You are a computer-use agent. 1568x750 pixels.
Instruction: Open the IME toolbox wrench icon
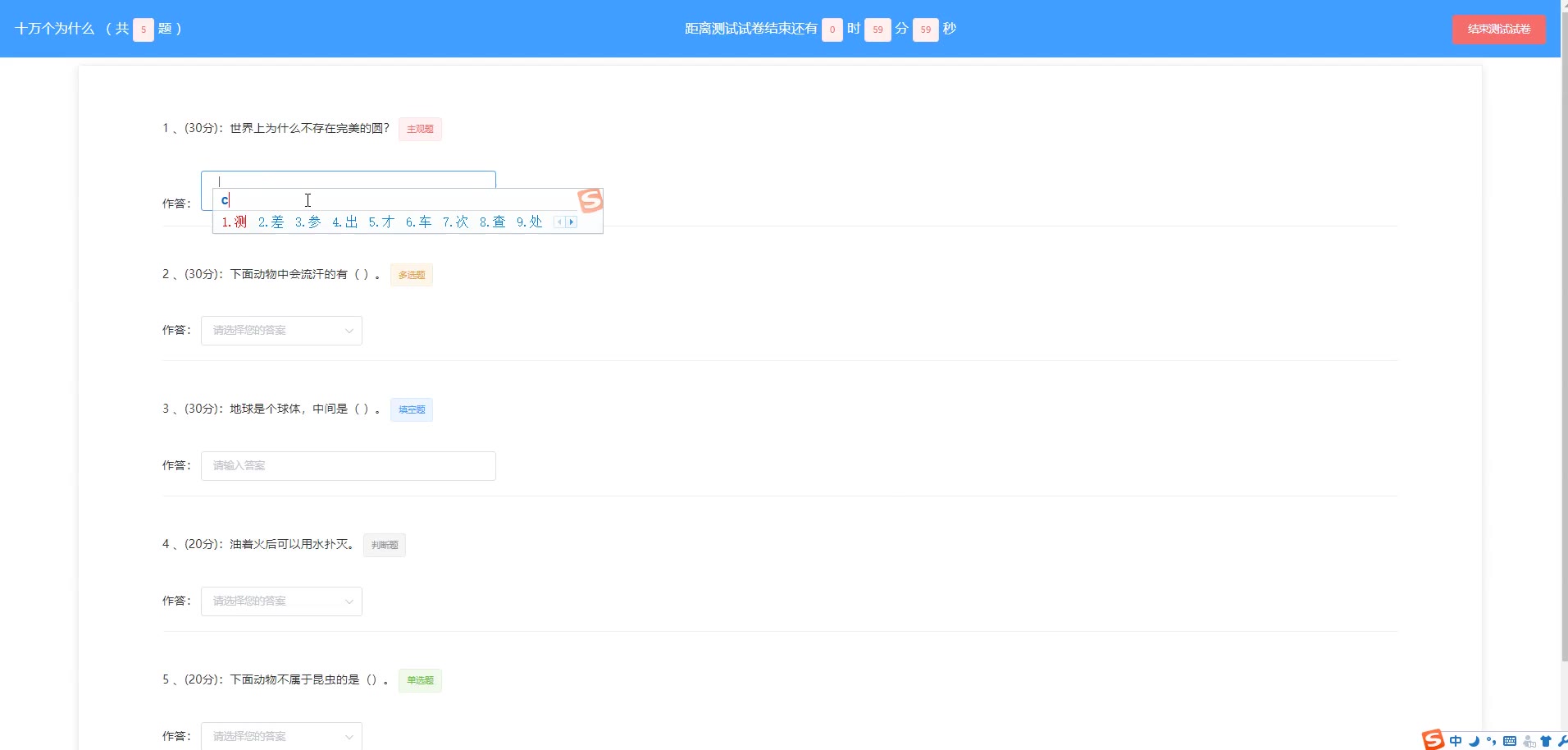pos(1562,741)
